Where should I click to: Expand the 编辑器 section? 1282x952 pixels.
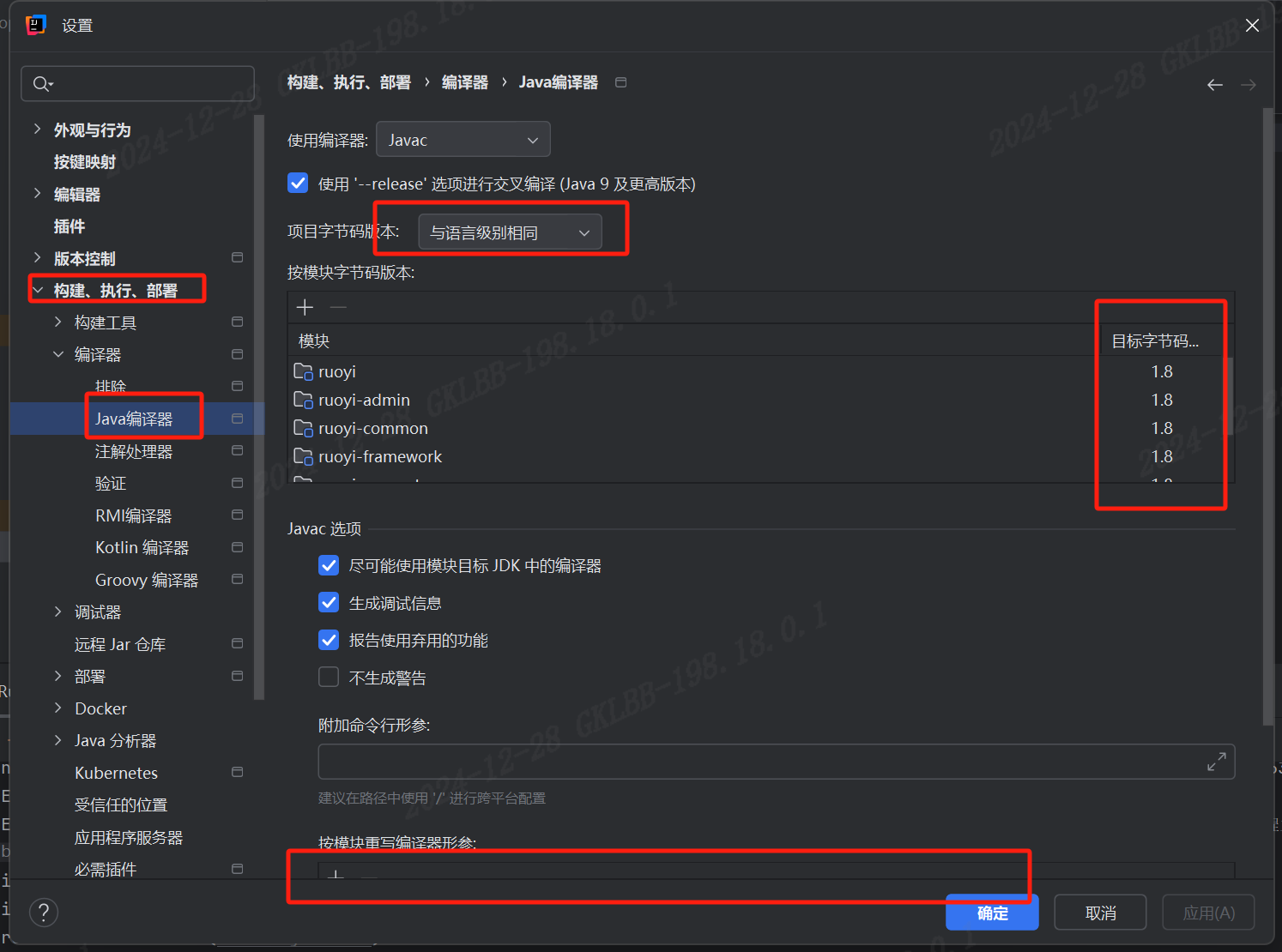(37, 193)
